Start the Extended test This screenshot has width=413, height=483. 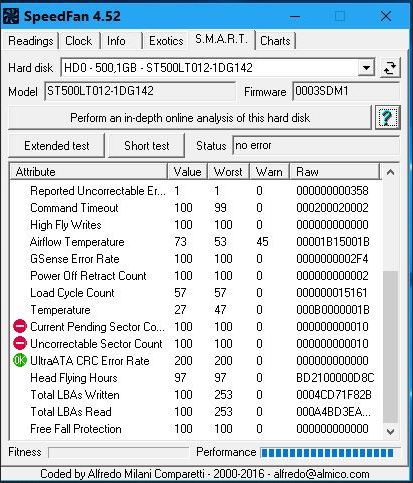pos(56,146)
